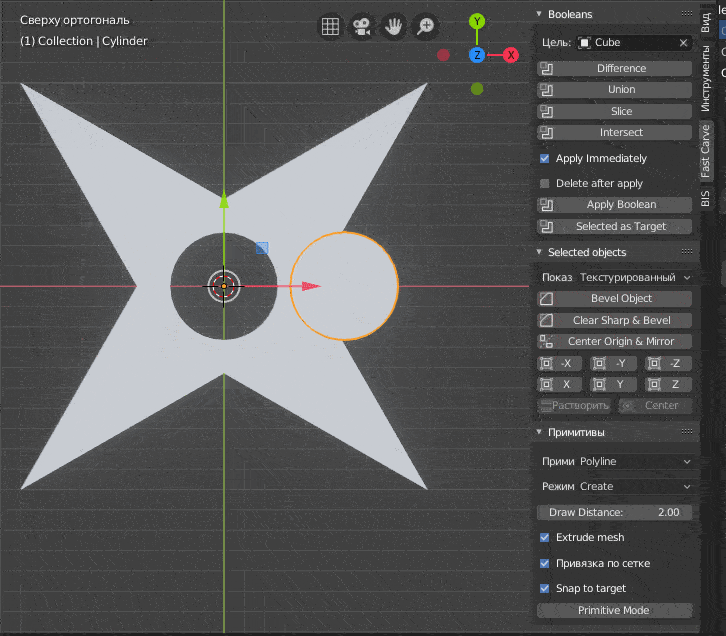
Task: Collapse the Booleans panel
Action: click(x=539, y=14)
